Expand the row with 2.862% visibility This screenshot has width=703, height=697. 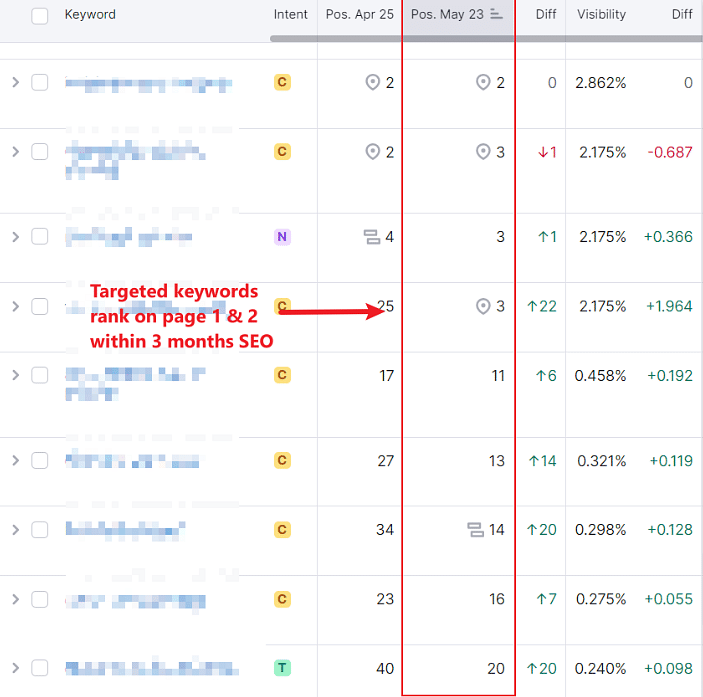15,83
